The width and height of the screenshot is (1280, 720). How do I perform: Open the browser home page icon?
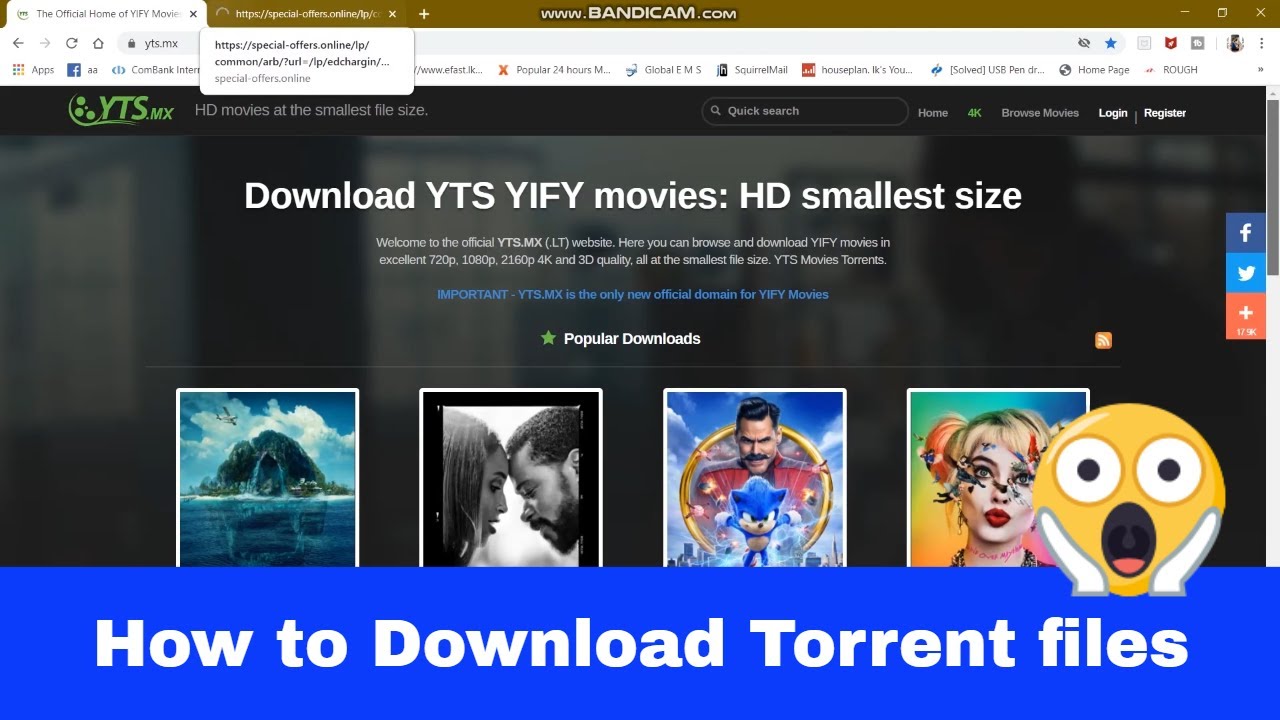[98, 43]
